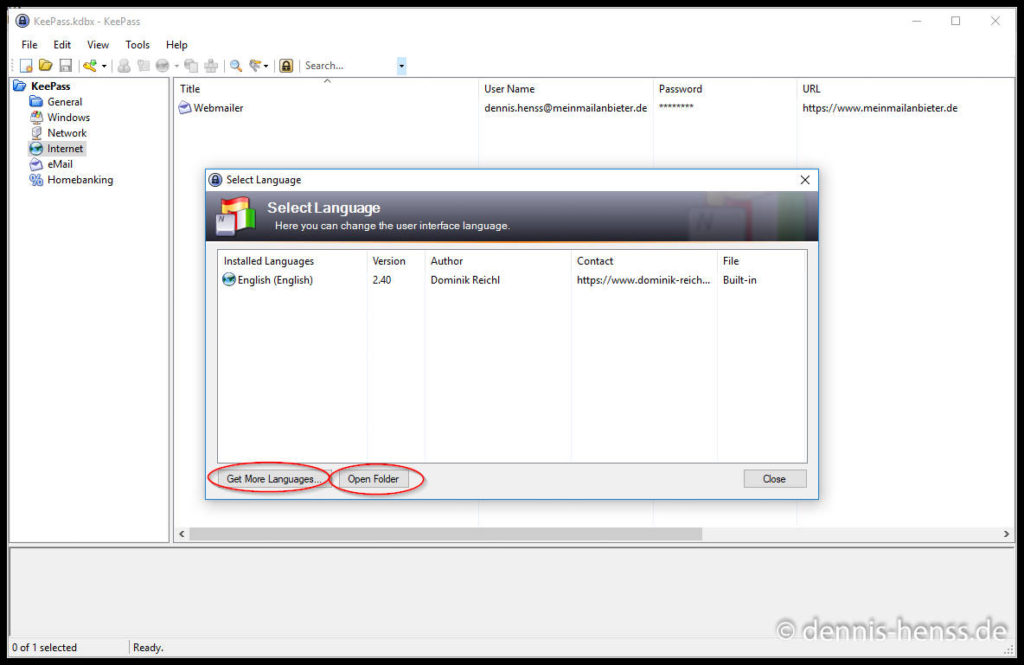
Task: Click the Version column header
Action: pos(396,261)
